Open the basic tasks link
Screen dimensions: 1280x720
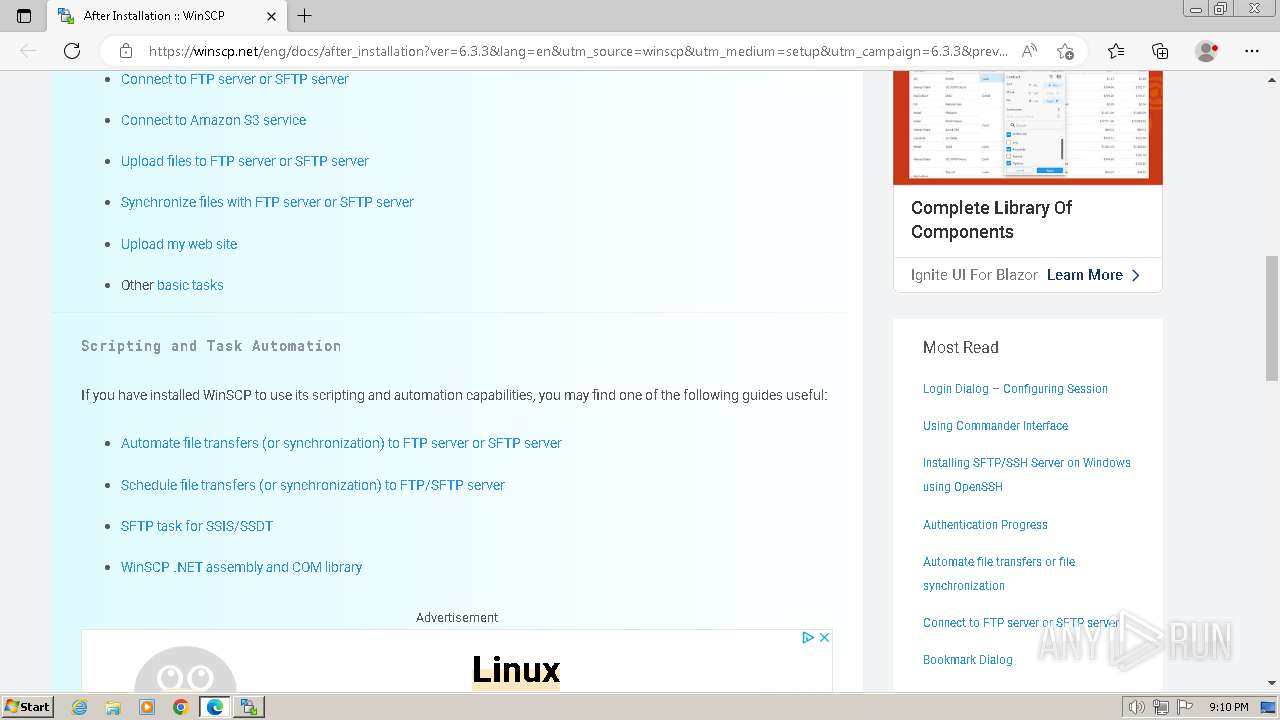tap(190, 285)
